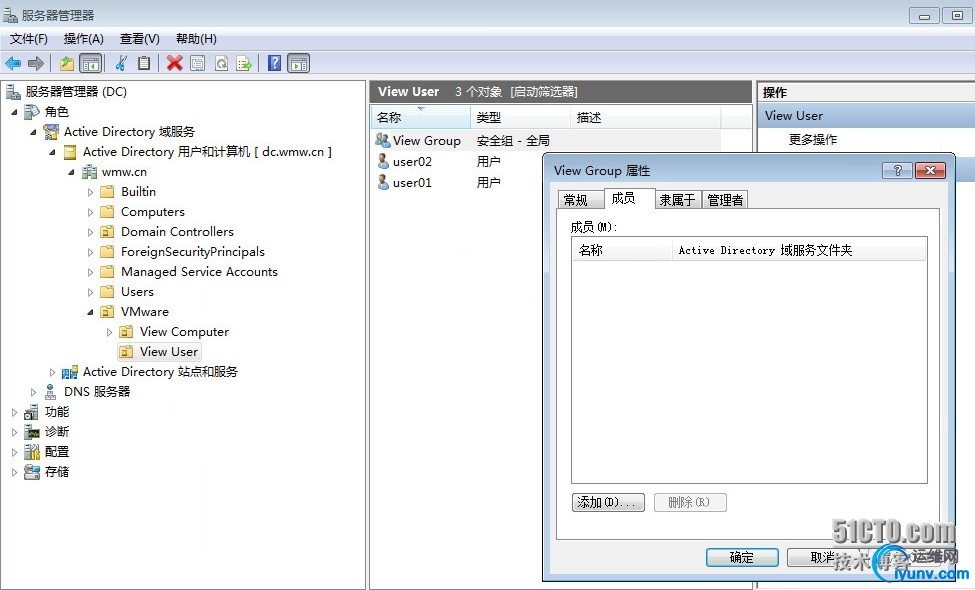Expand the Computers folder
This screenshot has height=590, width=975.
tap(90, 212)
